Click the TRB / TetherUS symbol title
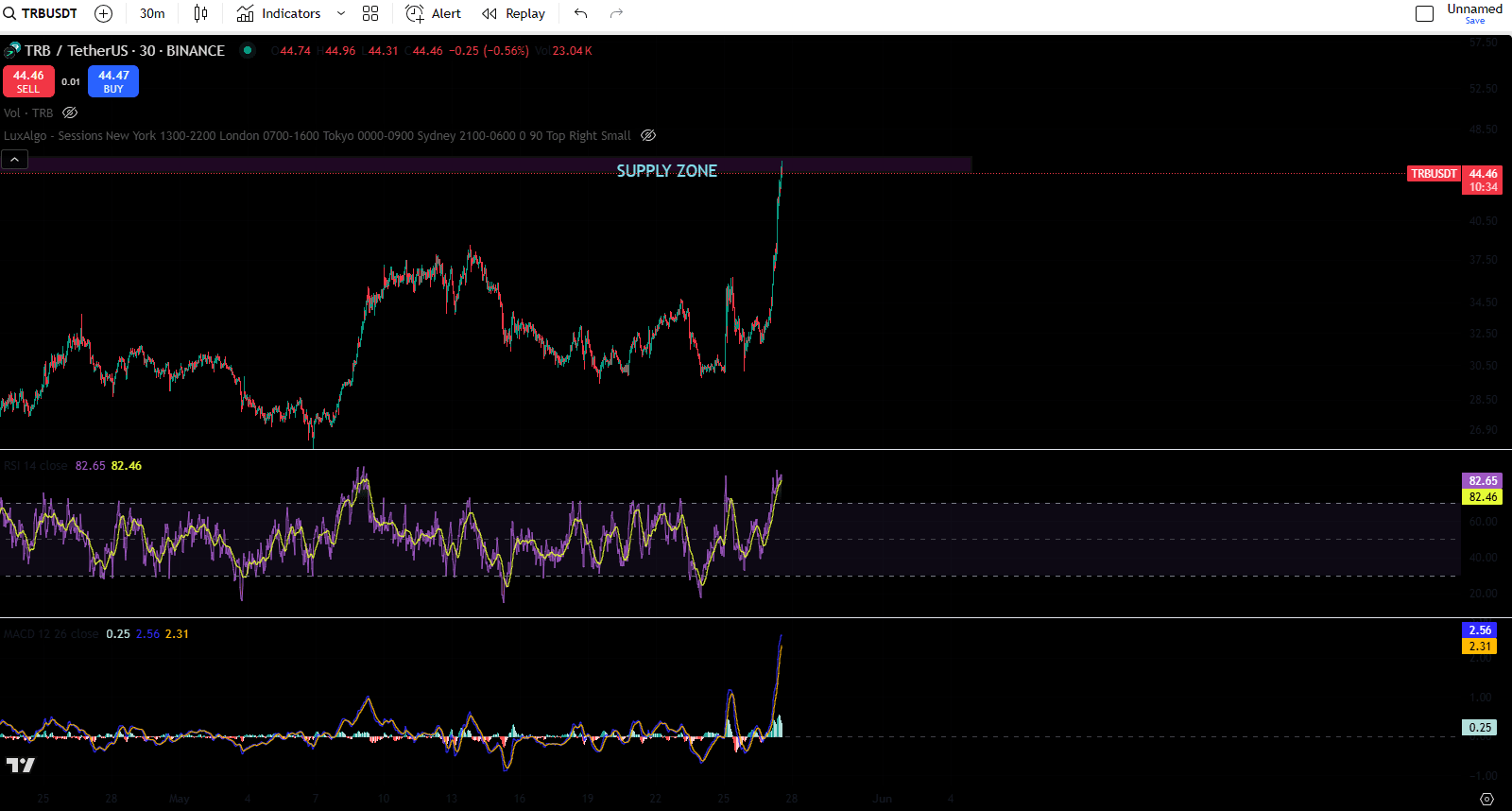 124,51
